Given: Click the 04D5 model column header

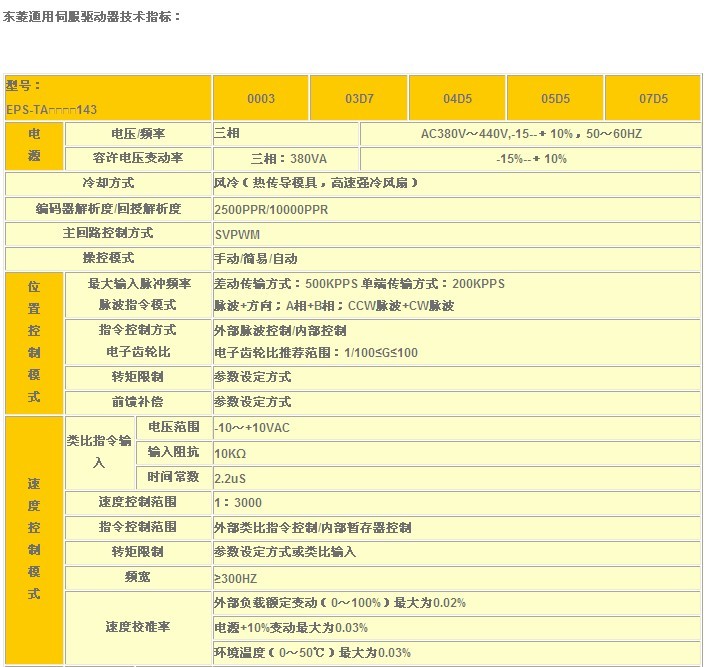Looking at the screenshot, I should (x=457, y=98).
